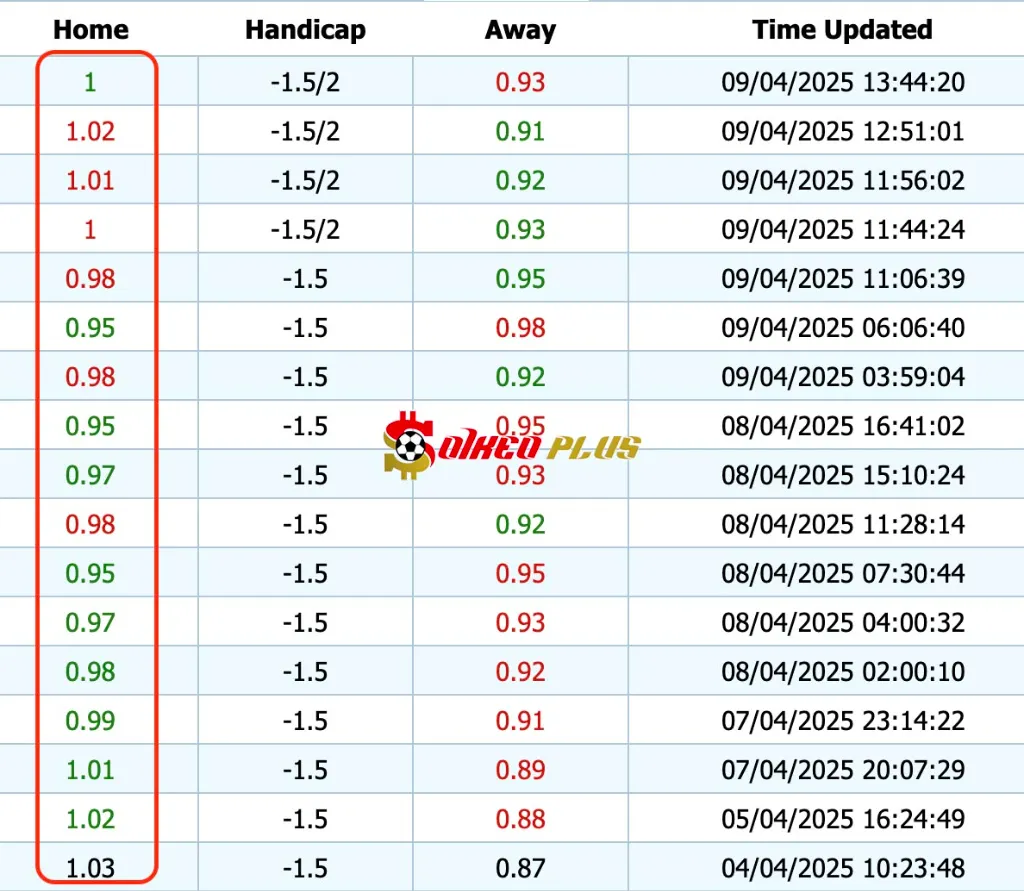Click handicap -1.5 in the 02:00:10 row

pyautogui.click(x=305, y=672)
